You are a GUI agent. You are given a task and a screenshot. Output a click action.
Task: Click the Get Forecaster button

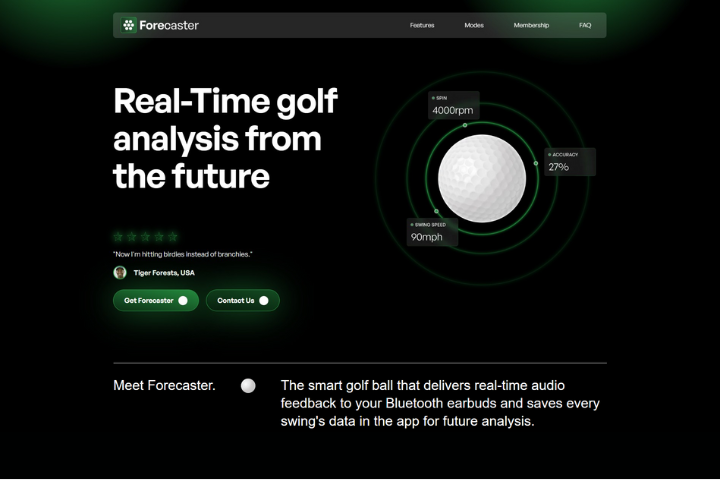(x=156, y=300)
